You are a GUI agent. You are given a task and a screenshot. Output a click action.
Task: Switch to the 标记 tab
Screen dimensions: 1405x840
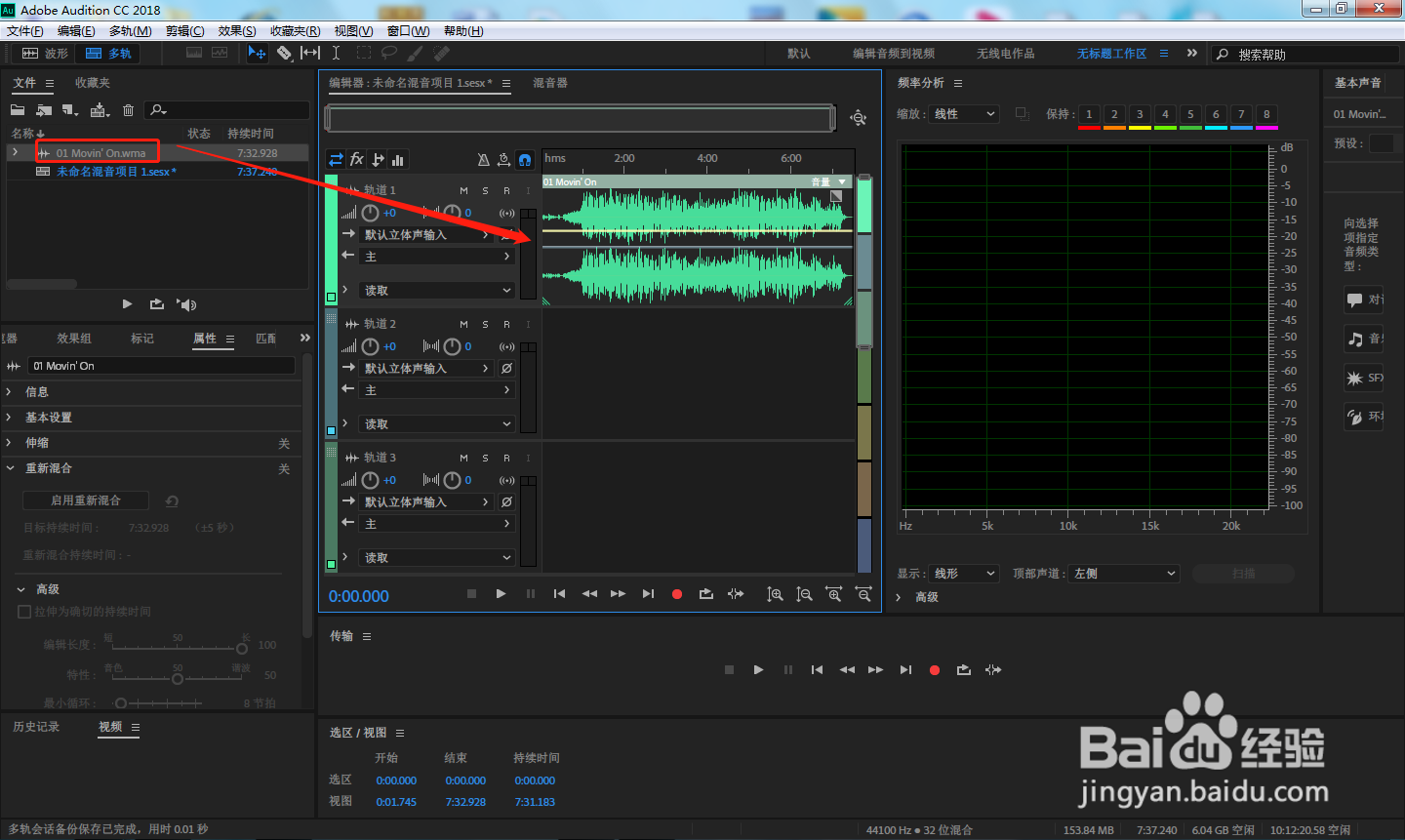pos(142,339)
